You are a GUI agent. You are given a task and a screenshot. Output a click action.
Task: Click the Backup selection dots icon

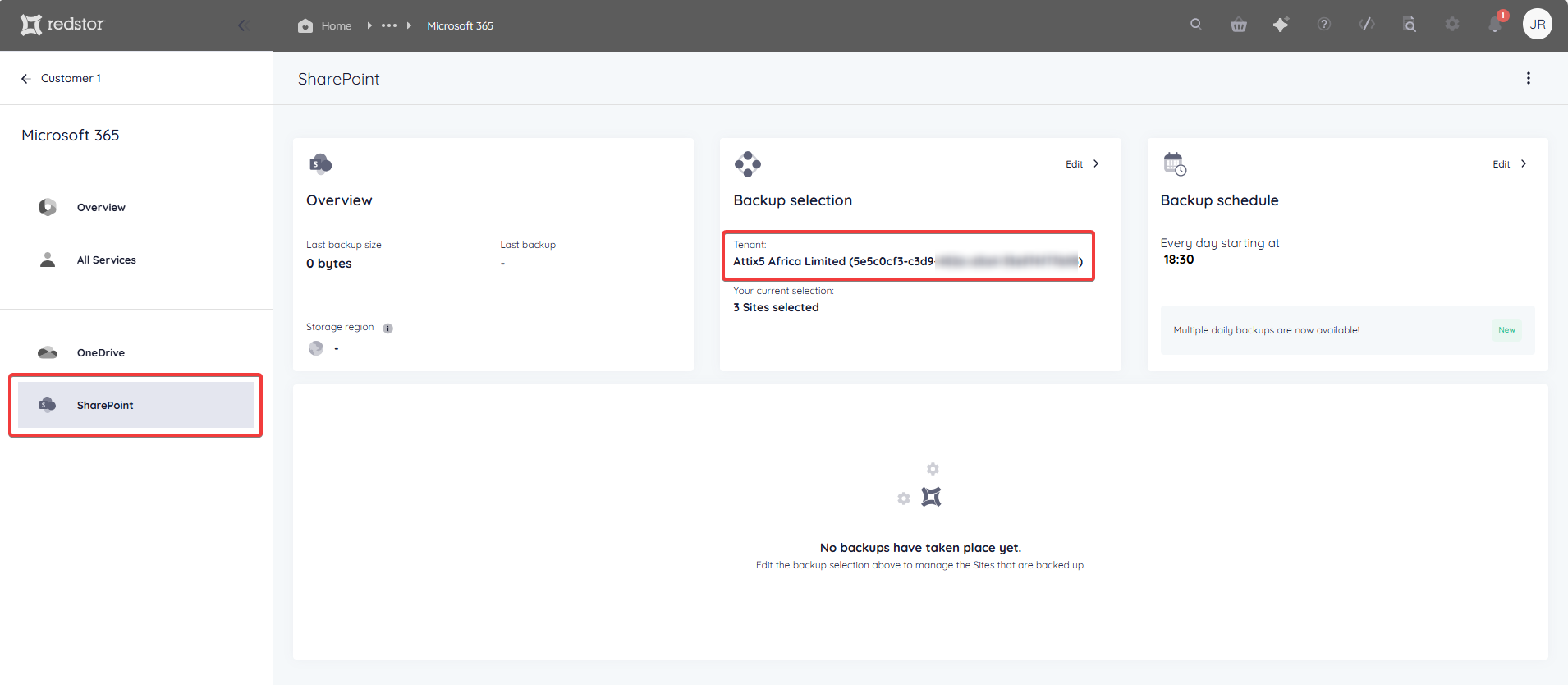click(x=748, y=164)
